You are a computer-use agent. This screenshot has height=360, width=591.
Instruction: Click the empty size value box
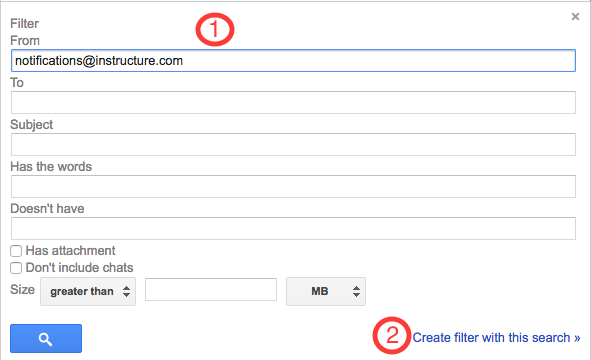211,290
